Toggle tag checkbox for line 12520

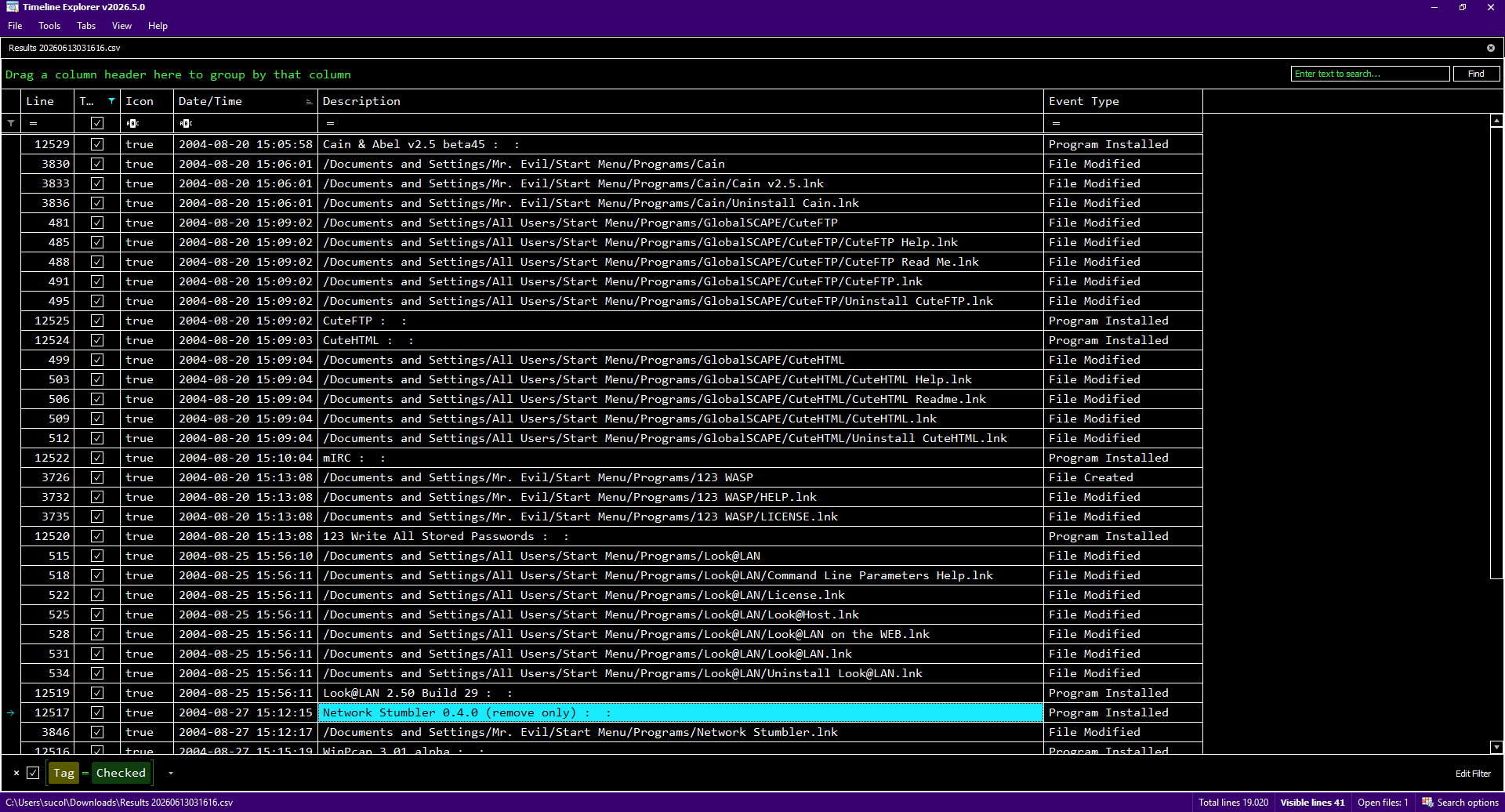point(97,536)
